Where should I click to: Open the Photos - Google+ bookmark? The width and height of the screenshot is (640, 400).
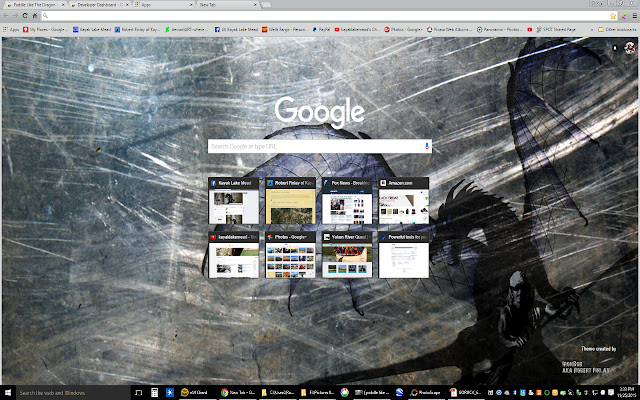(403, 29)
